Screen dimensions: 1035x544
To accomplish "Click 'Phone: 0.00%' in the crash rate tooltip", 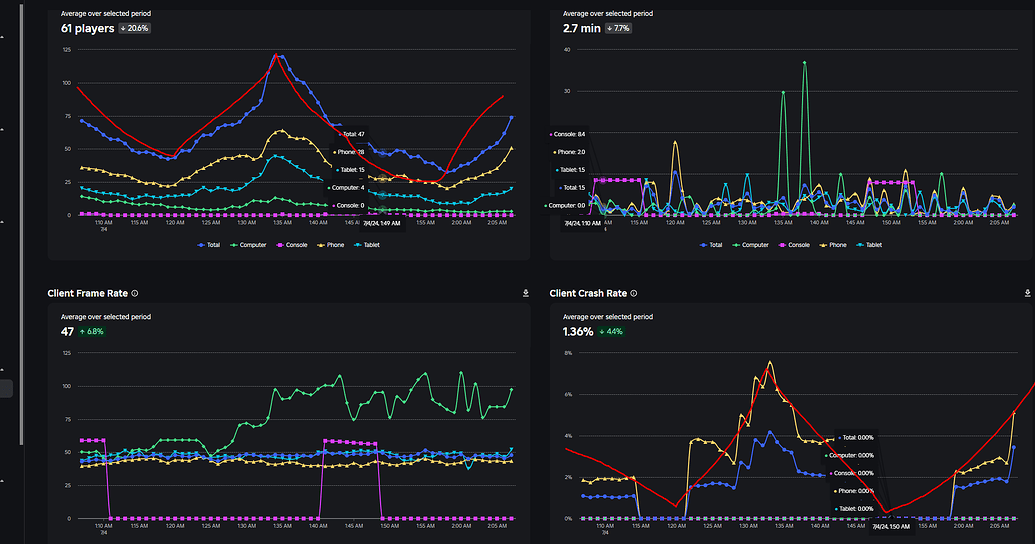I will pyautogui.click(x=854, y=491).
